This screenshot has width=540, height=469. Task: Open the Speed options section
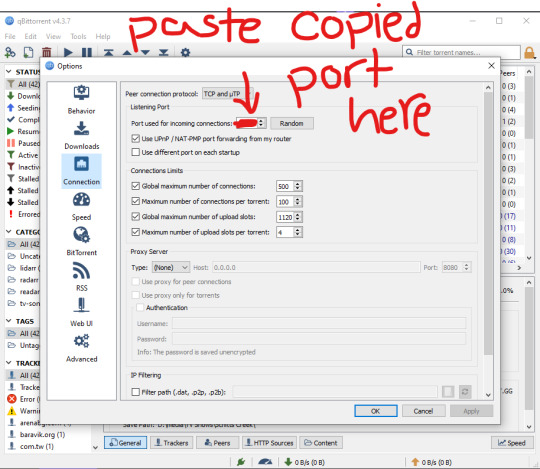click(81, 206)
